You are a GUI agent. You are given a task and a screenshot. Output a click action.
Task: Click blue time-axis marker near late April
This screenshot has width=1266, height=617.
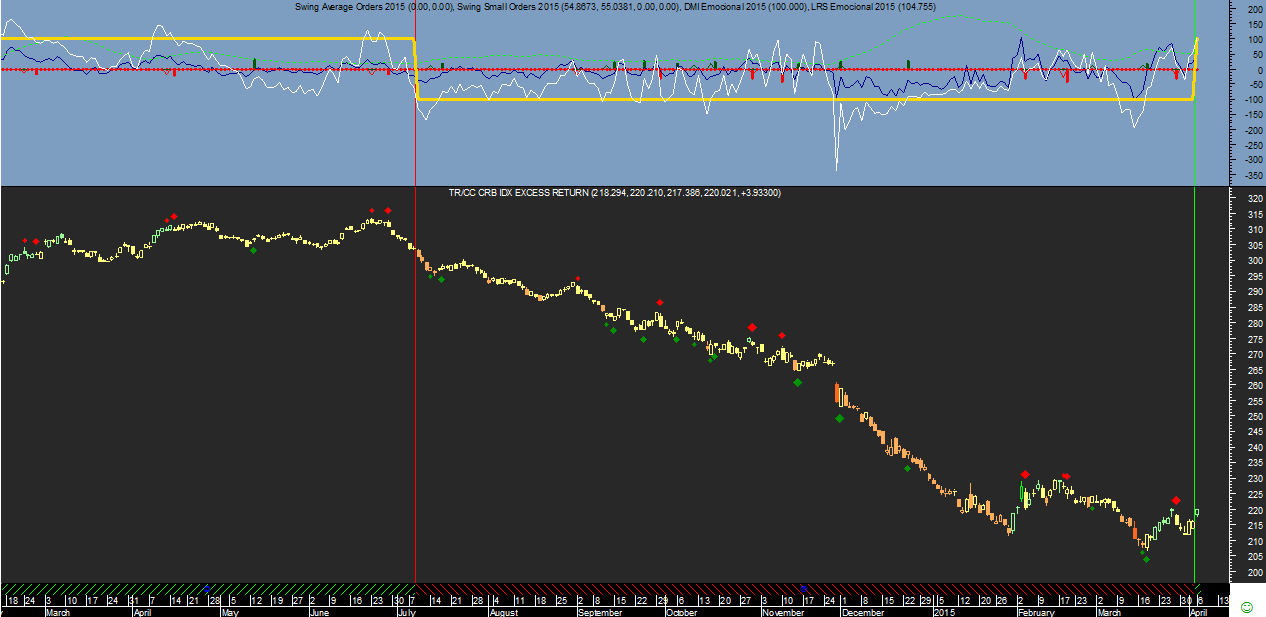[x=207, y=588]
